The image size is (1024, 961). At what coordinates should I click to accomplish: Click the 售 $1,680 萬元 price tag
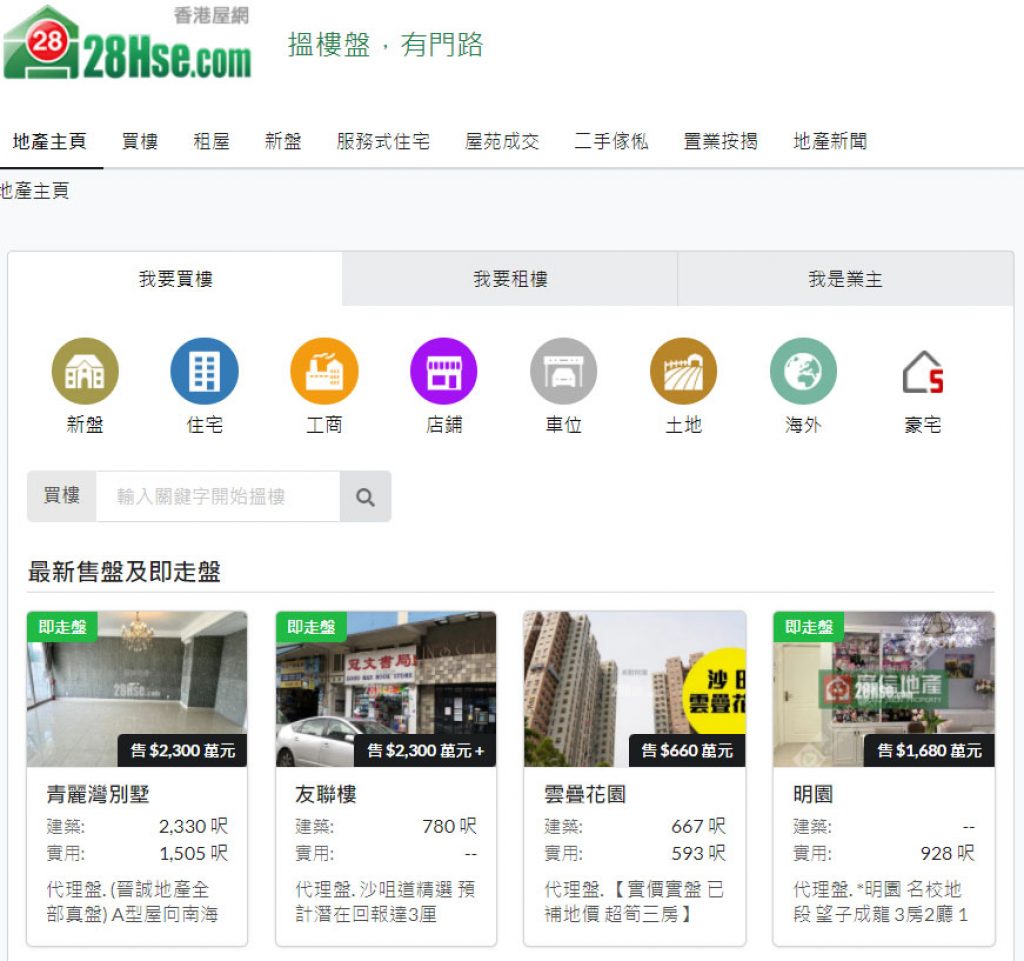pos(929,751)
